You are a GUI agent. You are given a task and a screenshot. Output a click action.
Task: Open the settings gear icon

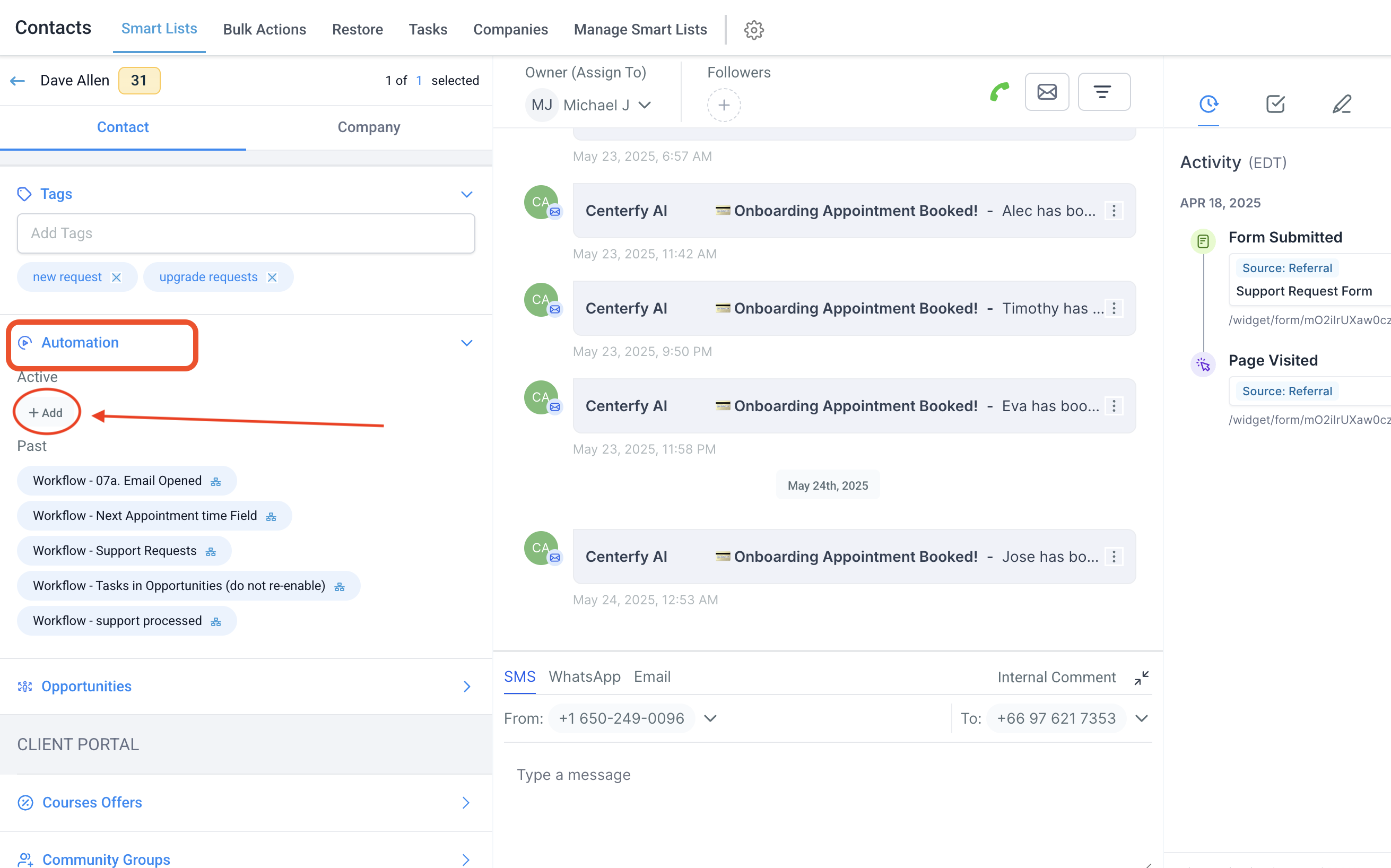pos(753,30)
